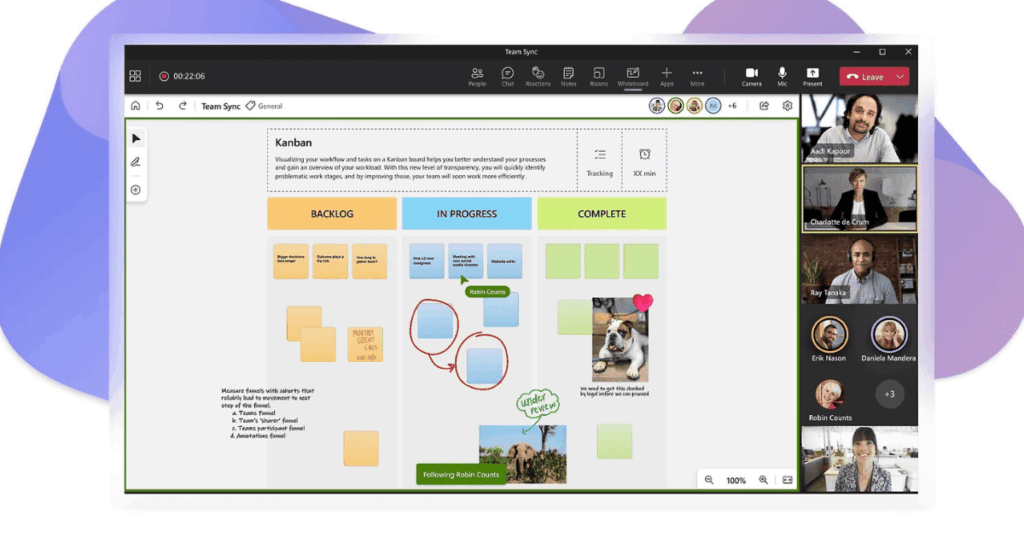Click the General tag label

(x=270, y=106)
